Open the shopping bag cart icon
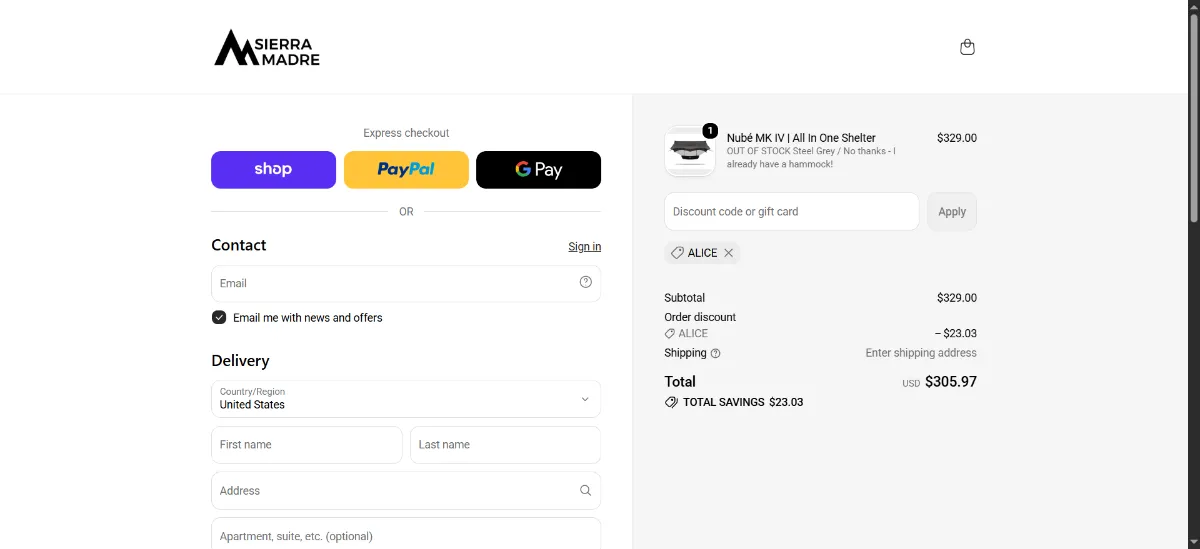Image resolution: width=1200 pixels, height=549 pixels. [967, 47]
